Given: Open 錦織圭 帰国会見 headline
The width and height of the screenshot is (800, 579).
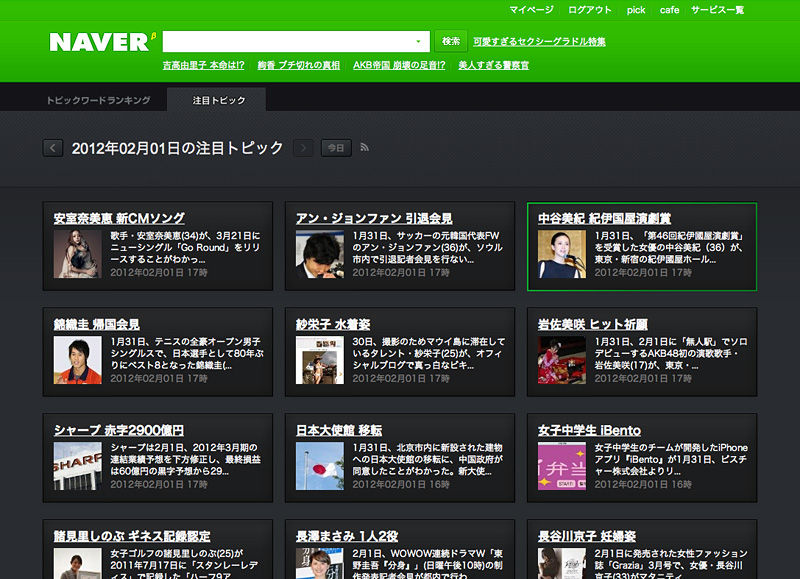Looking at the screenshot, I should click(x=96, y=324).
